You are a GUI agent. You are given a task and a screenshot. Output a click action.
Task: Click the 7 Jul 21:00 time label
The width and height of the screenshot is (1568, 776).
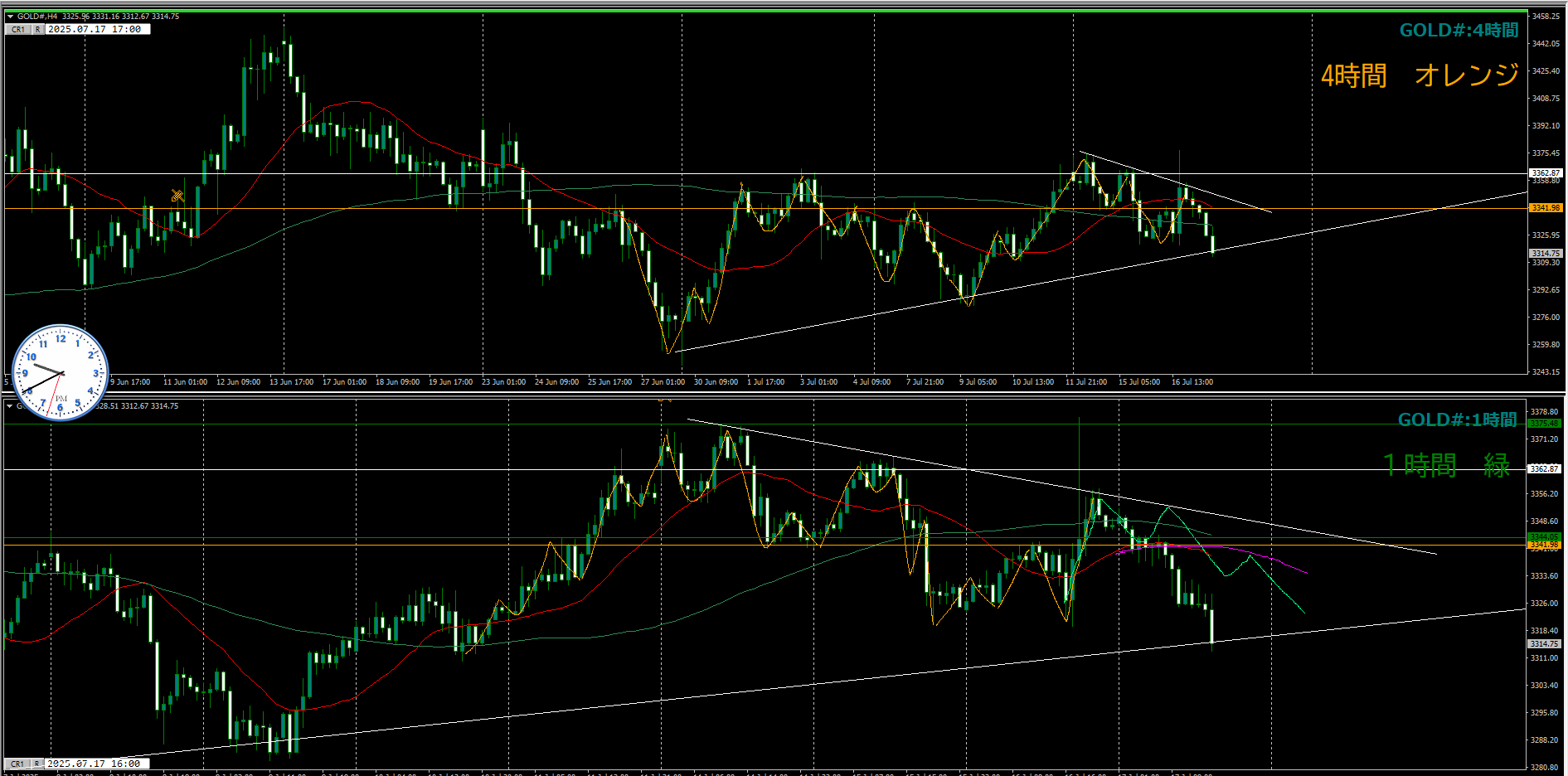tap(925, 382)
